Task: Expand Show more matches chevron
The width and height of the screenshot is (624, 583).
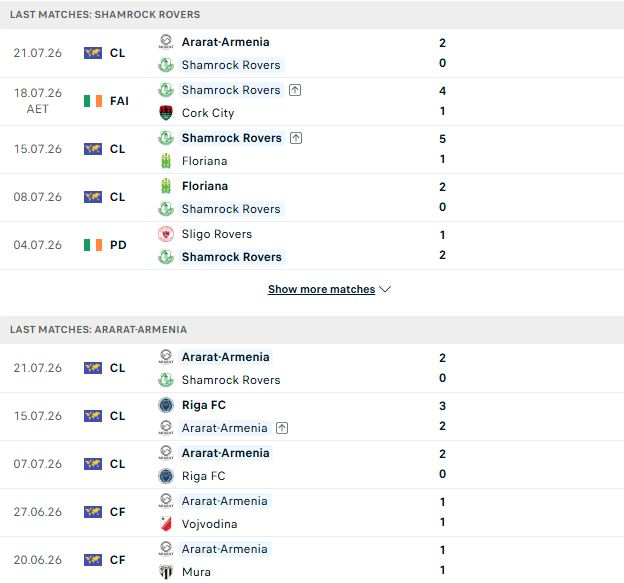Action: [x=385, y=289]
